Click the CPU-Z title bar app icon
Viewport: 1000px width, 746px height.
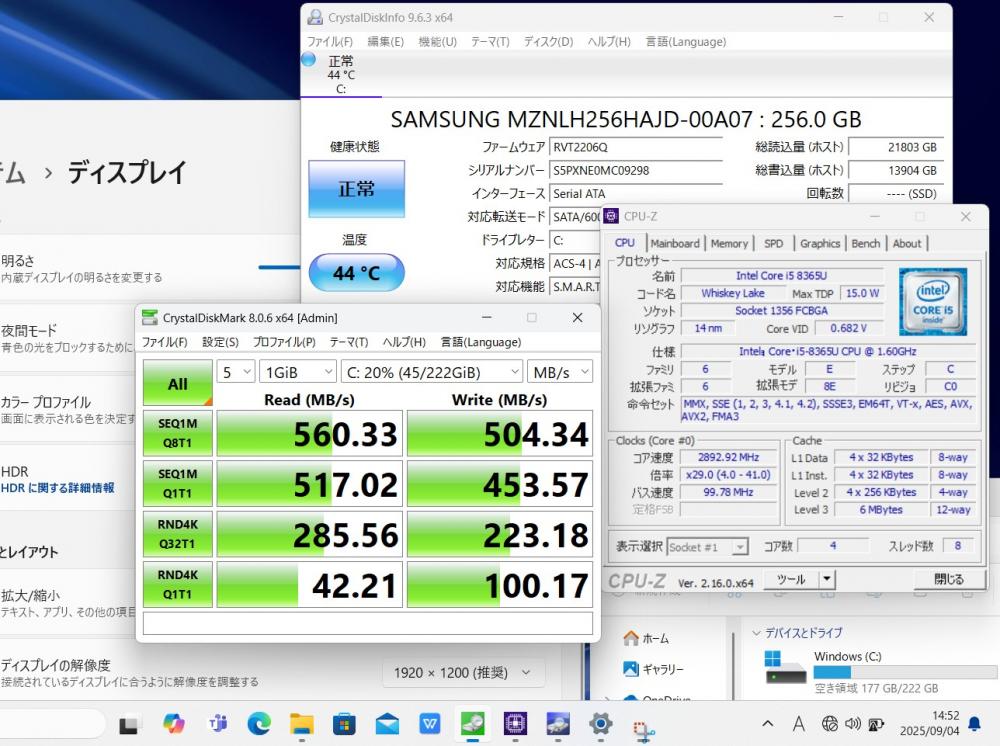point(611,216)
